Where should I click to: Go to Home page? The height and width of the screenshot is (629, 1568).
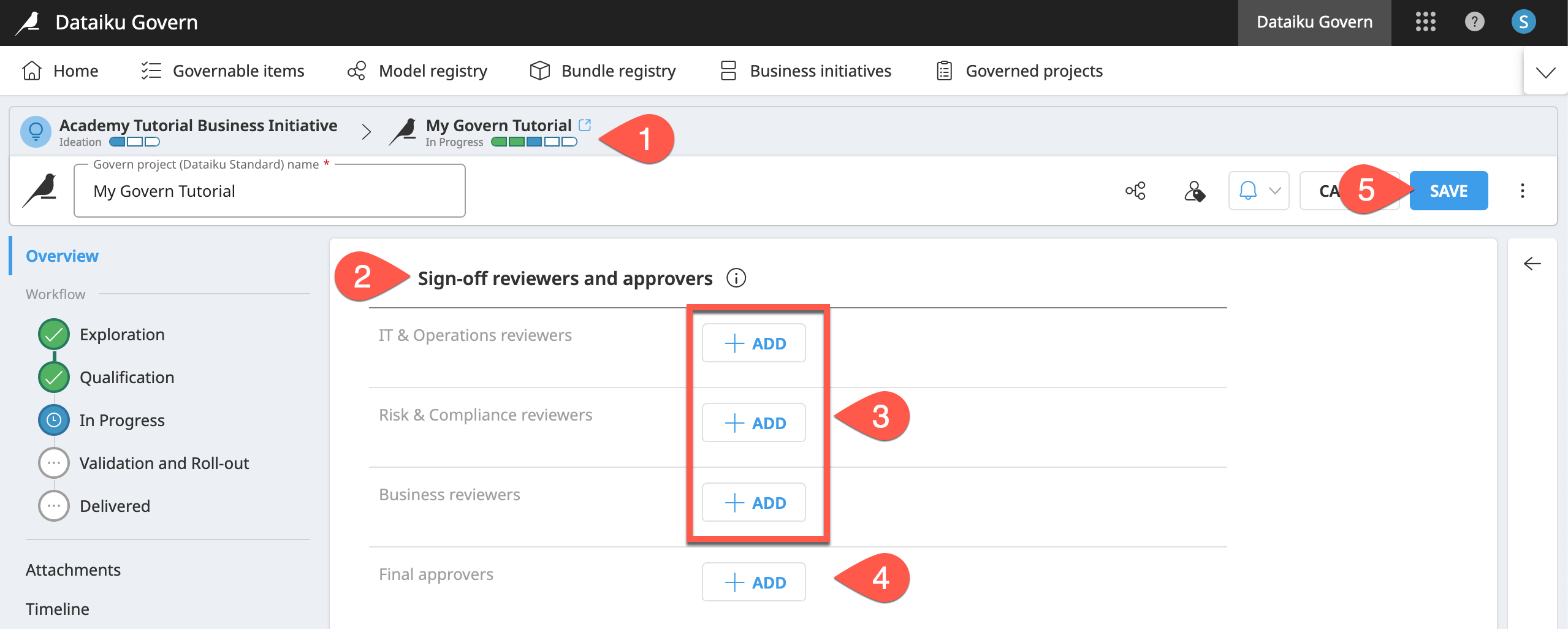[60, 71]
